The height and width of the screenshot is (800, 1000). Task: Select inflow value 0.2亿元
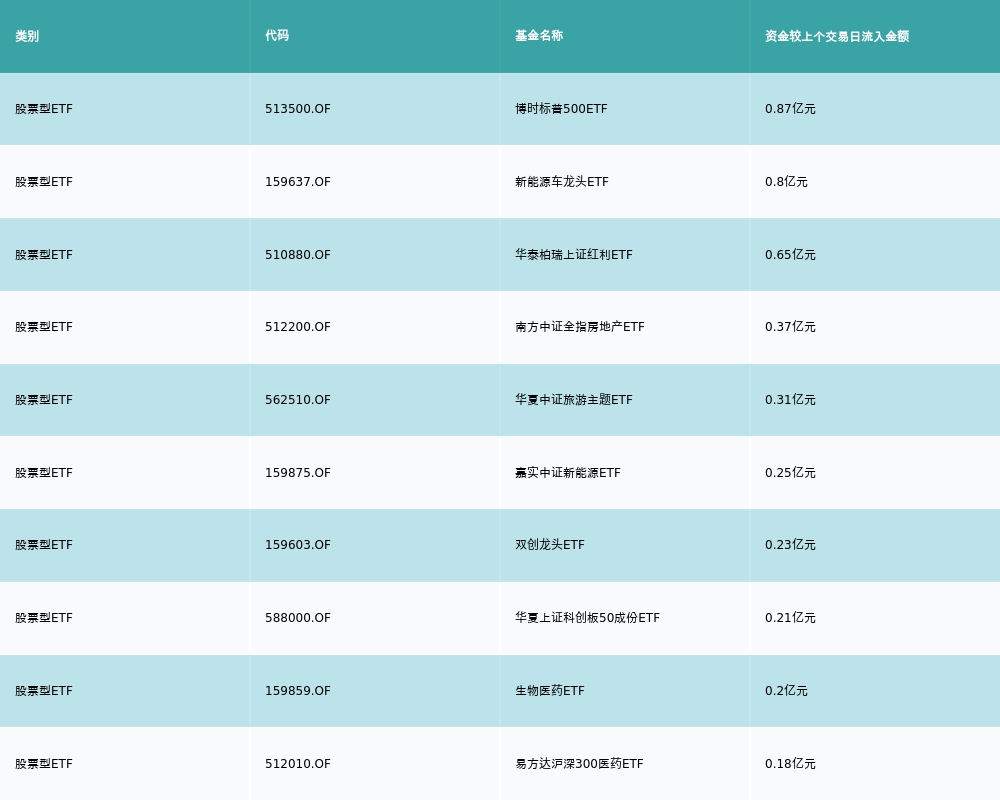[x=786, y=691]
